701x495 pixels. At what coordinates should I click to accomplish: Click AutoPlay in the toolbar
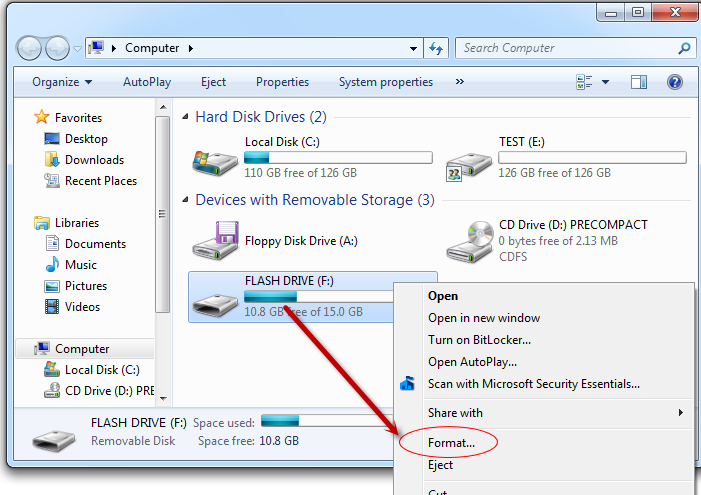click(147, 82)
